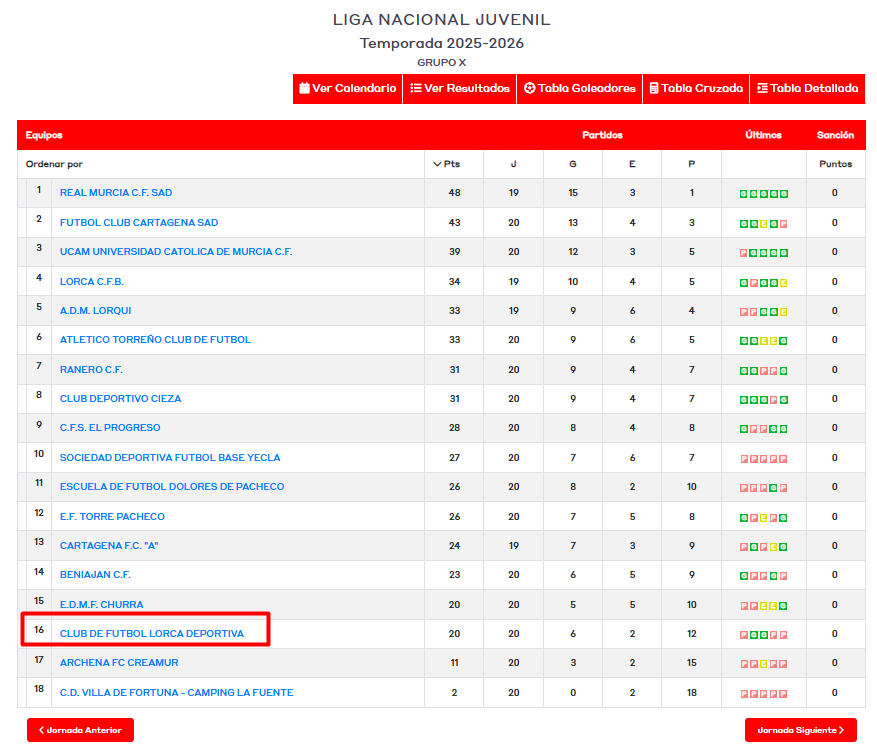This screenshot has width=877, height=753.
Task: Open CLUB DE FUTBOL LORCA DEPORTIVA link
Action: (152, 634)
